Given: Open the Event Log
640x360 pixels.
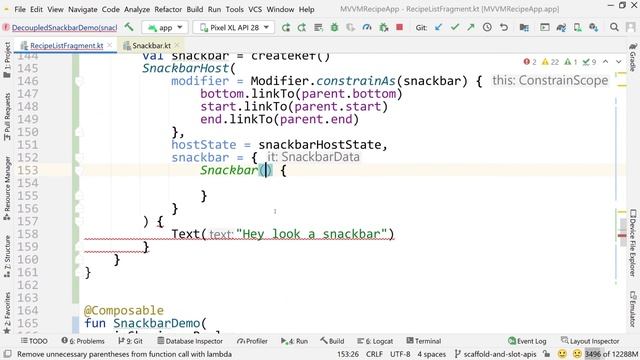Looking at the screenshot, I should [527, 341].
